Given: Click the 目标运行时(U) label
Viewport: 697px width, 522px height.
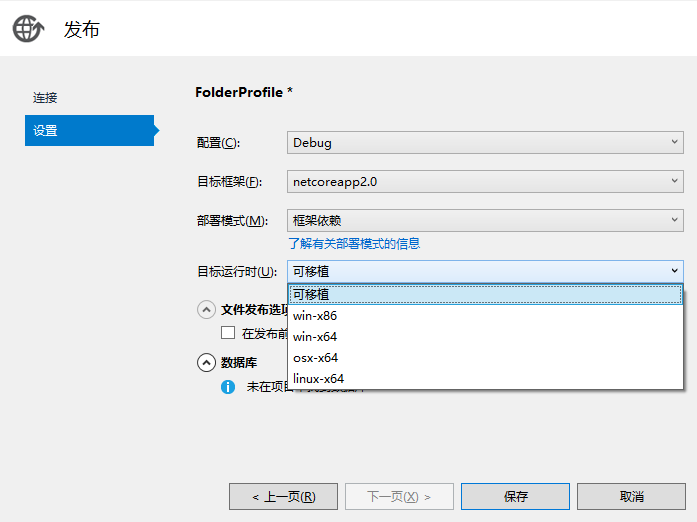Looking at the screenshot, I should coord(237,272).
